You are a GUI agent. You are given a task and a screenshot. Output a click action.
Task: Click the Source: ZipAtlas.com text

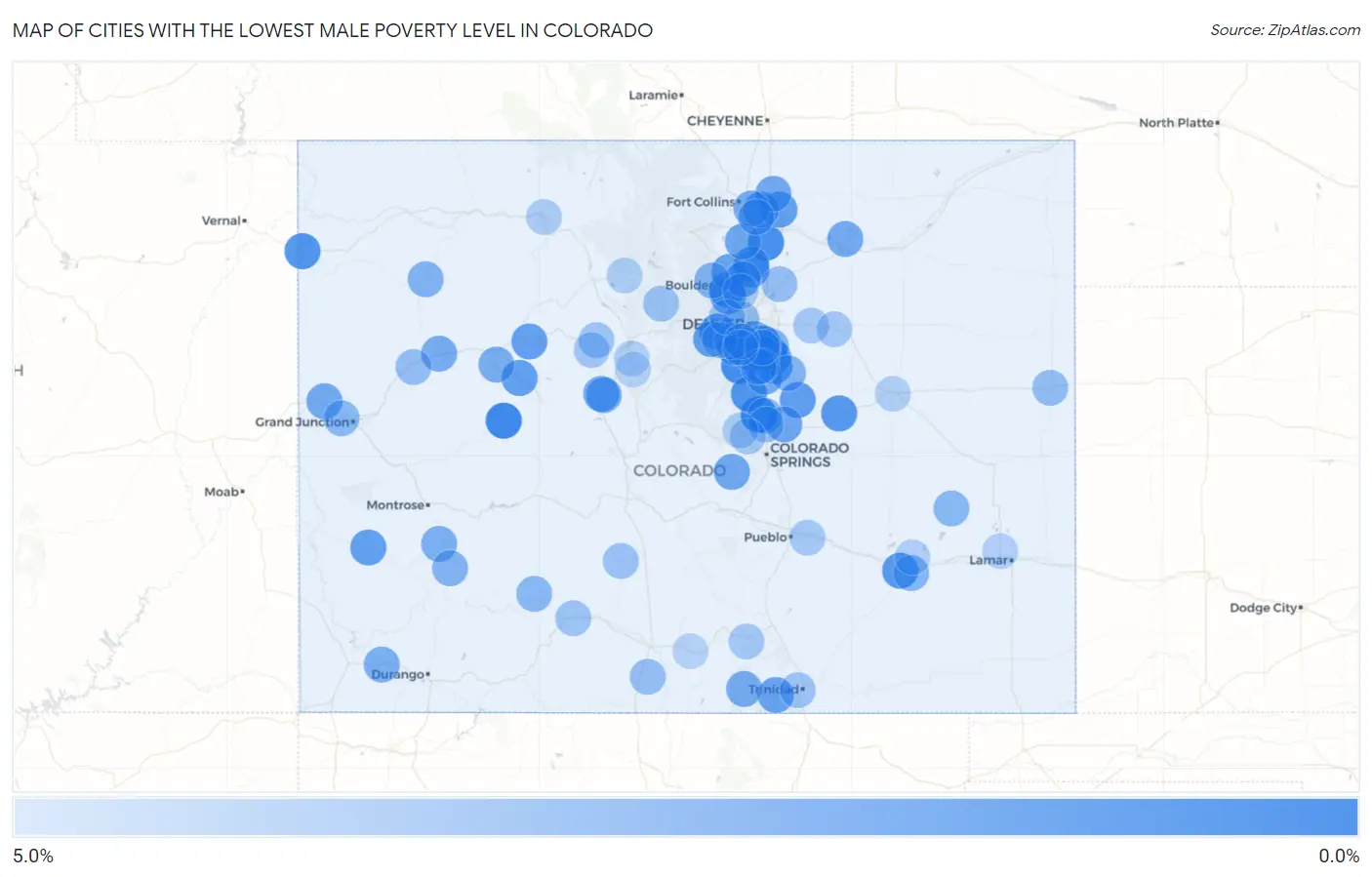(x=1285, y=30)
